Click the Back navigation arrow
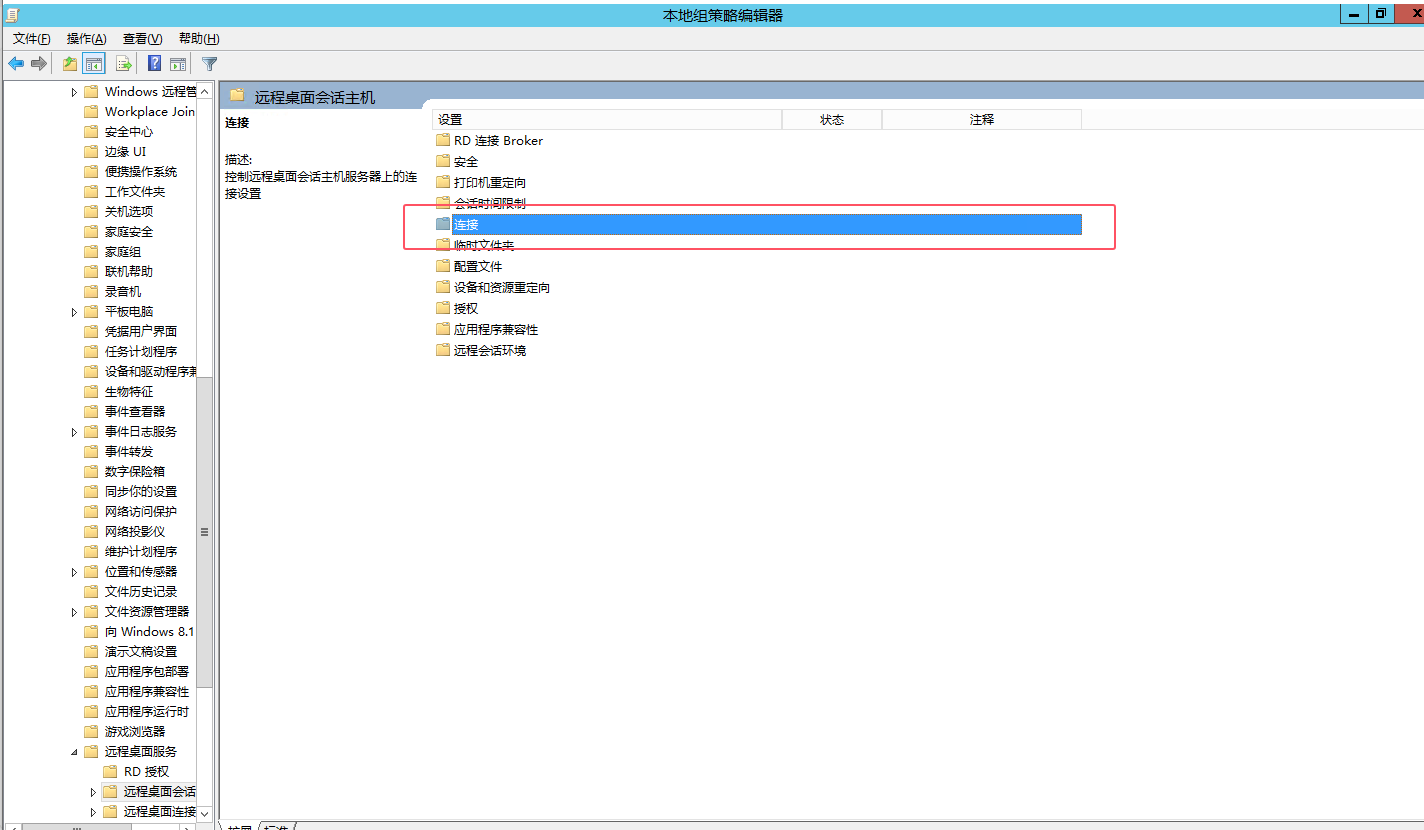This screenshot has width=1424, height=830. point(16,63)
